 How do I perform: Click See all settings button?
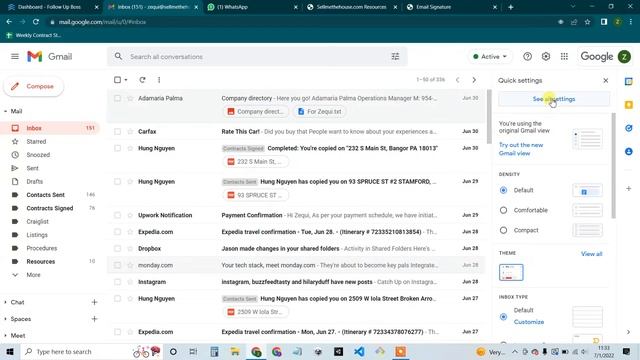[554, 99]
